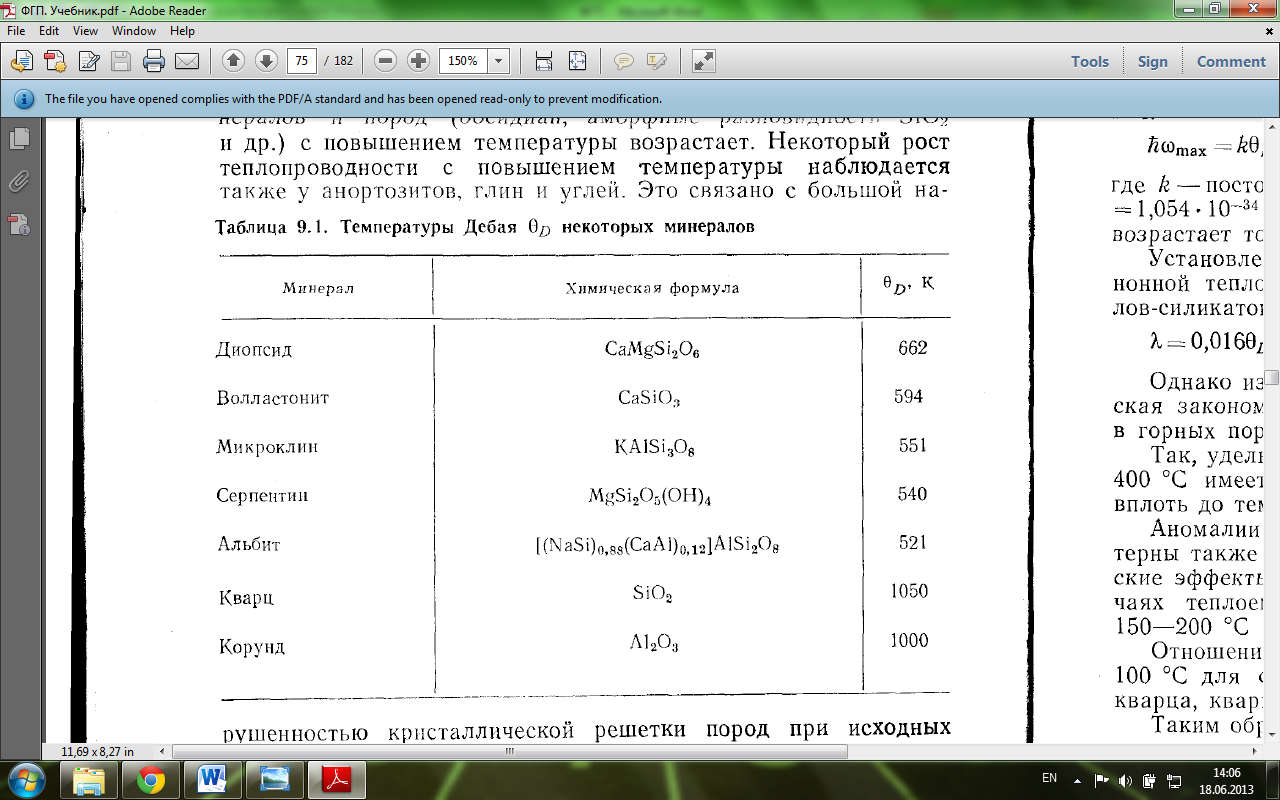Show page thumbnails in the navigation panel

(x=19, y=138)
